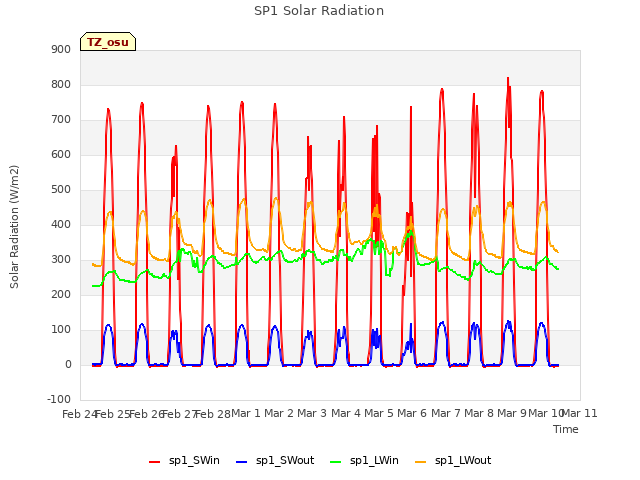The image size is (640, 480).
Task: Click the red sp1_SWin legend swatch
Action: pos(155,462)
